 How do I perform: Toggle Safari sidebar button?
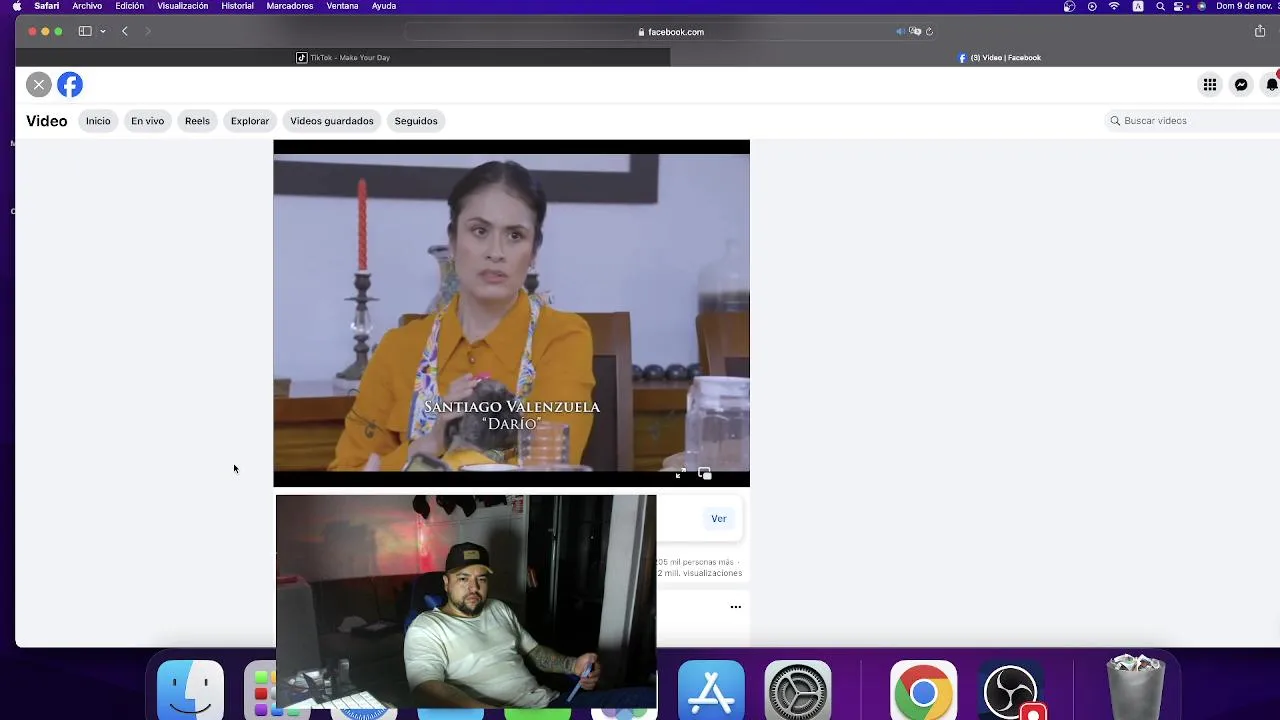(x=85, y=31)
